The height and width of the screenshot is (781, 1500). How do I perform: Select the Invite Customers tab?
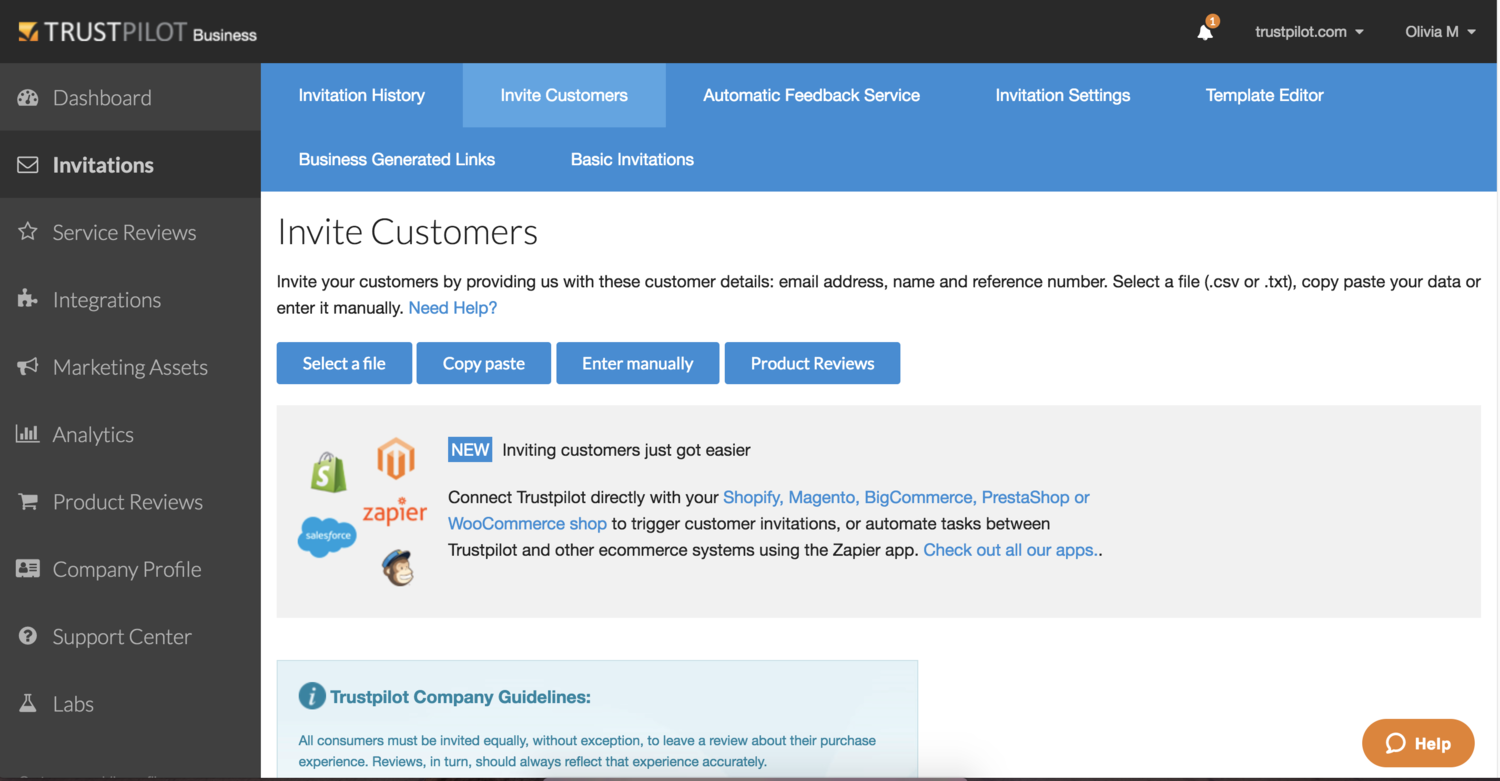(x=564, y=95)
